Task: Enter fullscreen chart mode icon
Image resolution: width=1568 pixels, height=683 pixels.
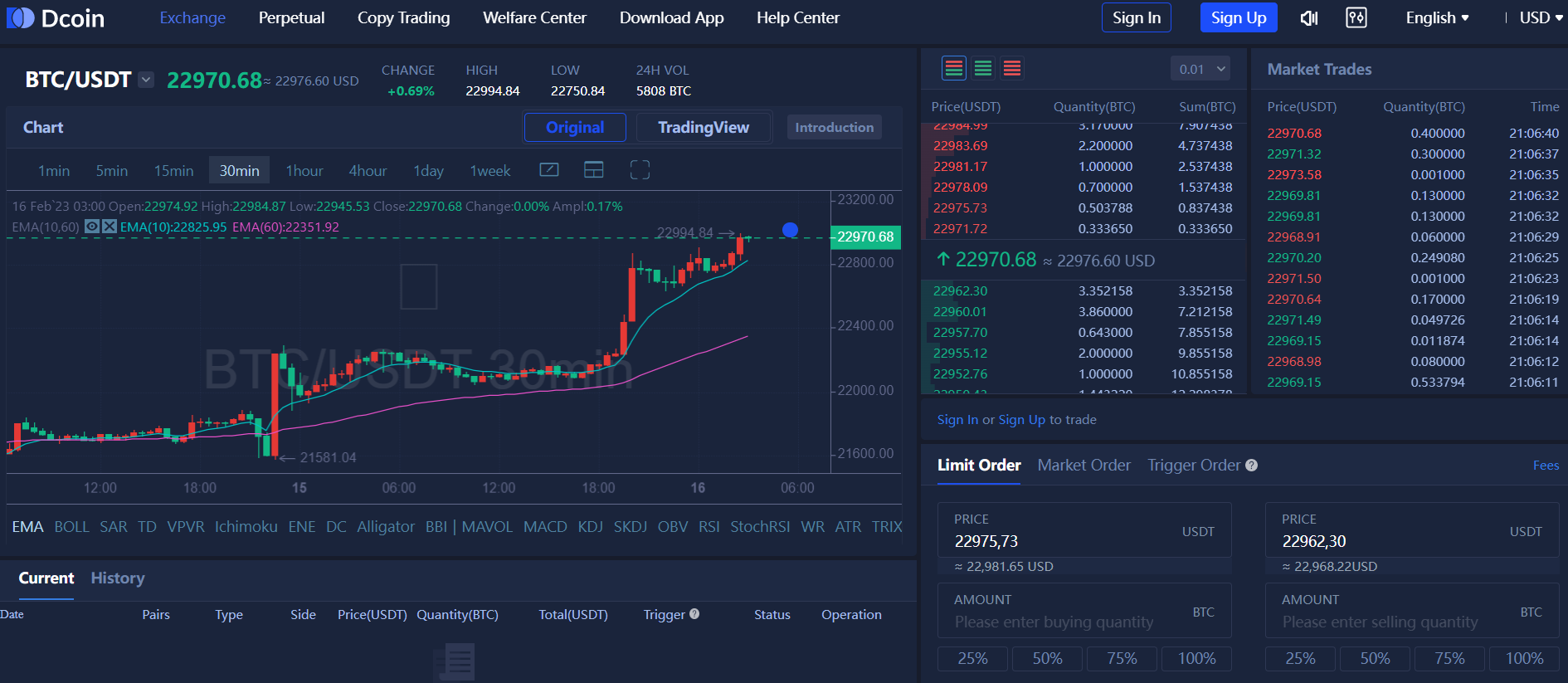Action: pyautogui.click(x=640, y=170)
